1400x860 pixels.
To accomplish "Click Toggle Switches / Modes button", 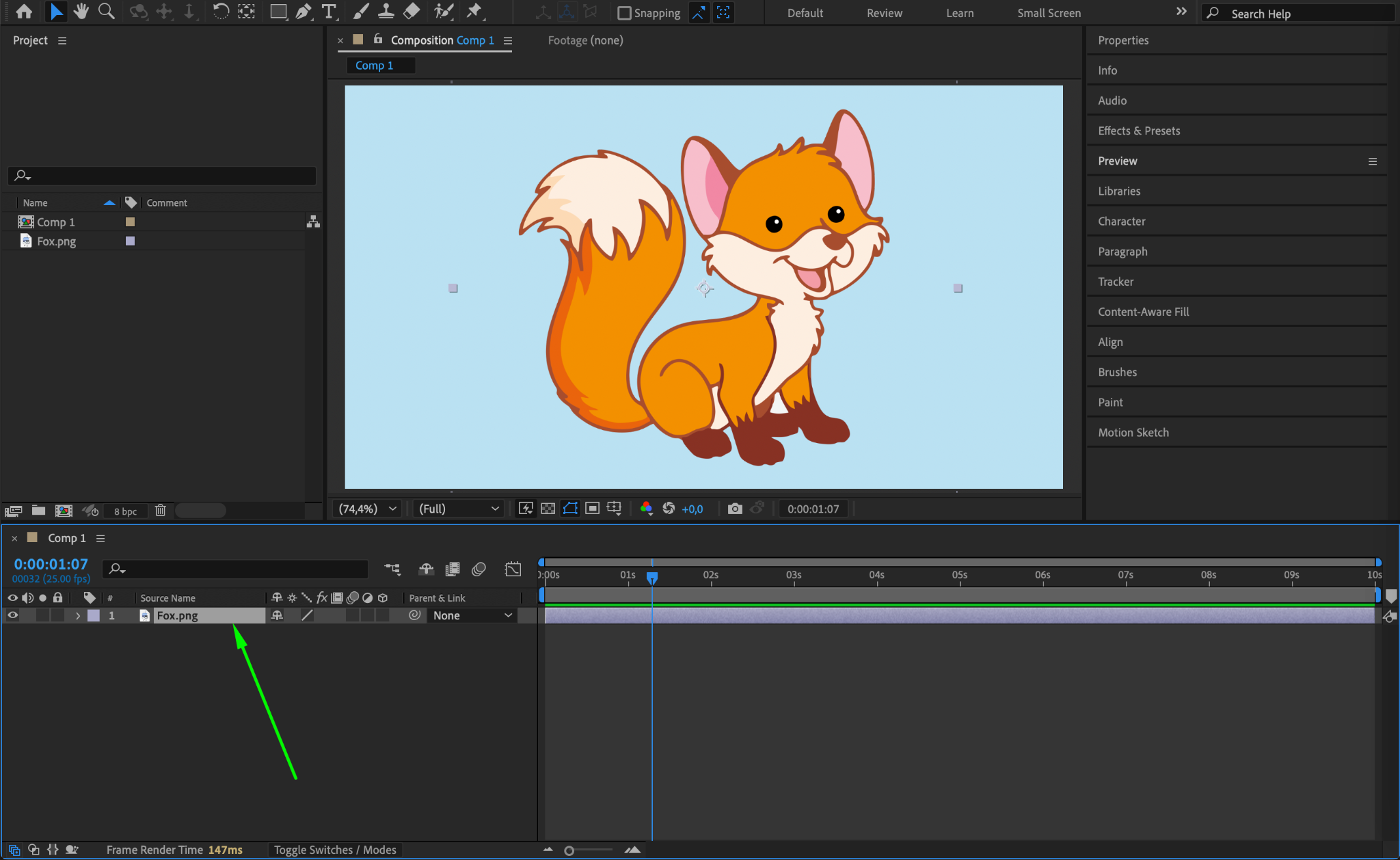I will [x=335, y=850].
